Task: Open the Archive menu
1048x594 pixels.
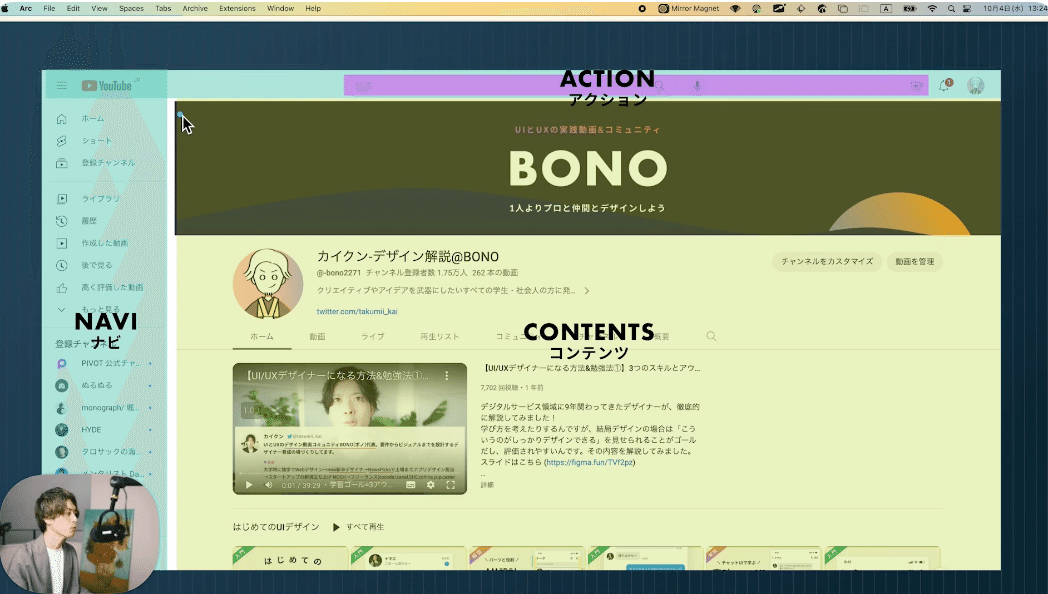Action: point(195,9)
